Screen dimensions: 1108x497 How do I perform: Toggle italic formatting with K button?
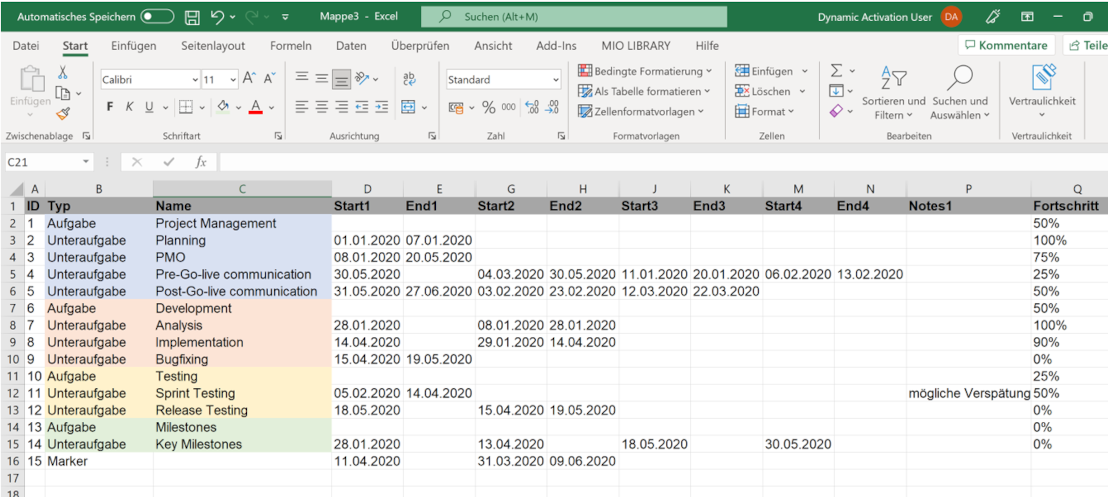click(x=128, y=106)
